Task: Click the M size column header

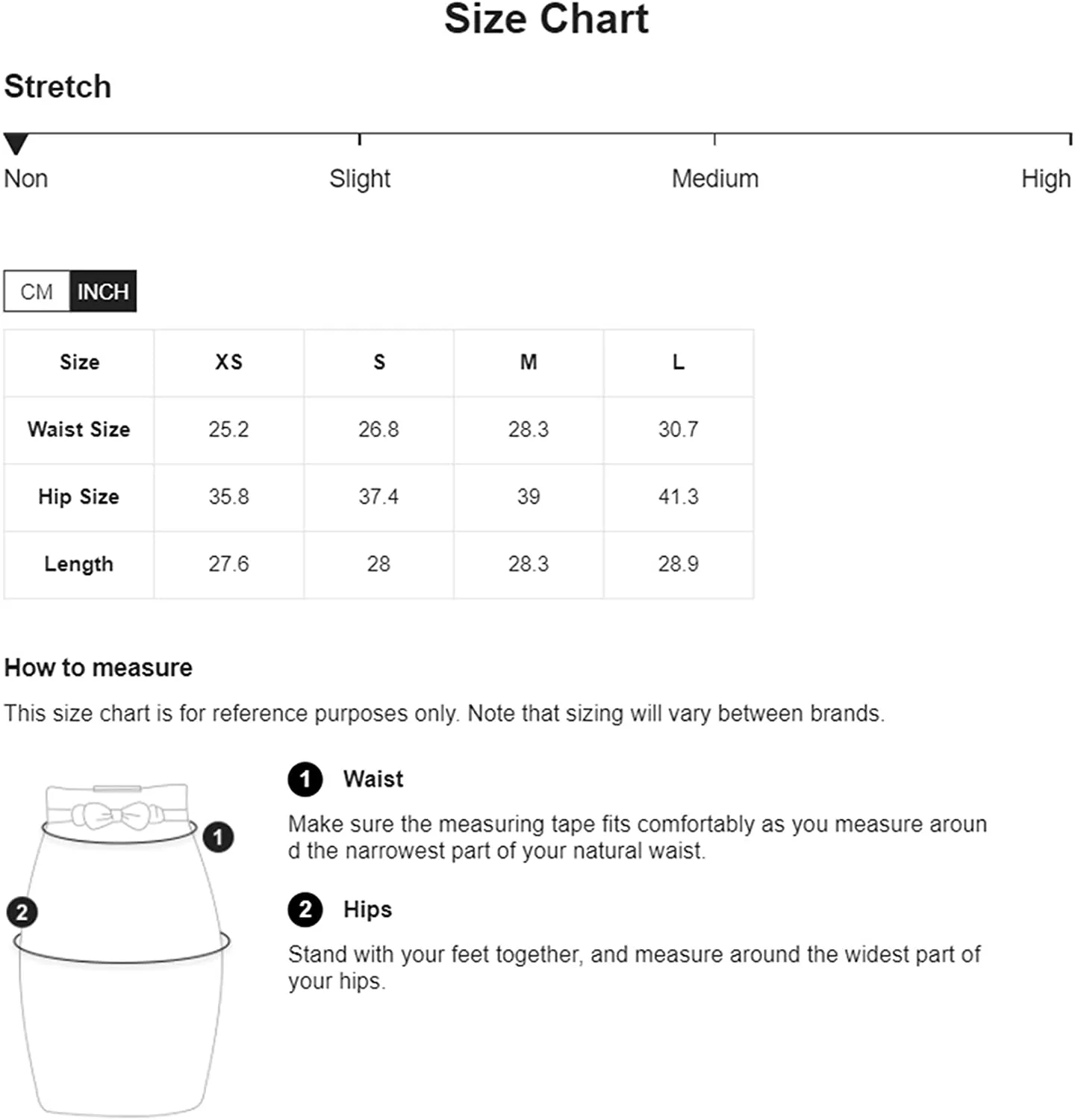Action: coord(529,362)
